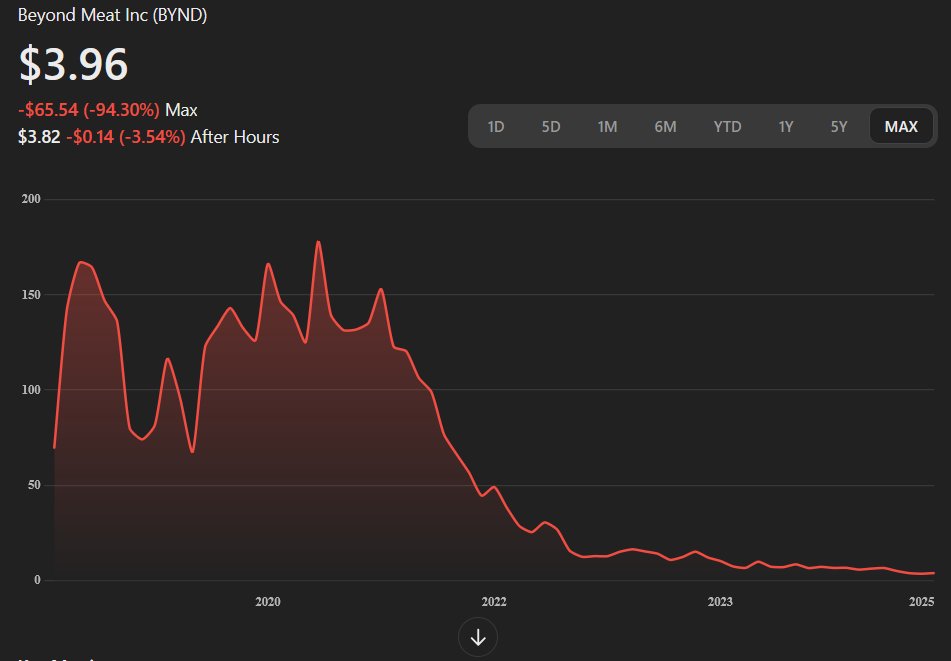Select the 5D time range
This screenshot has width=951, height=661.
point(551,126)
